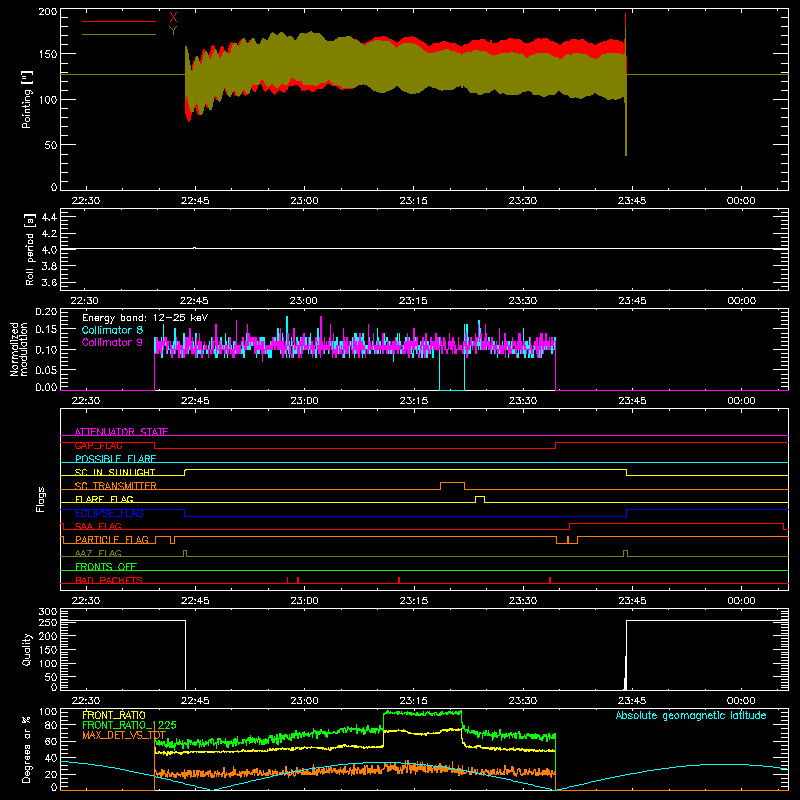Click 22:45 label under Pointing plot
The height and width of the screenshot is (800, 800).
pyautogui.click(x=195, y=201)
